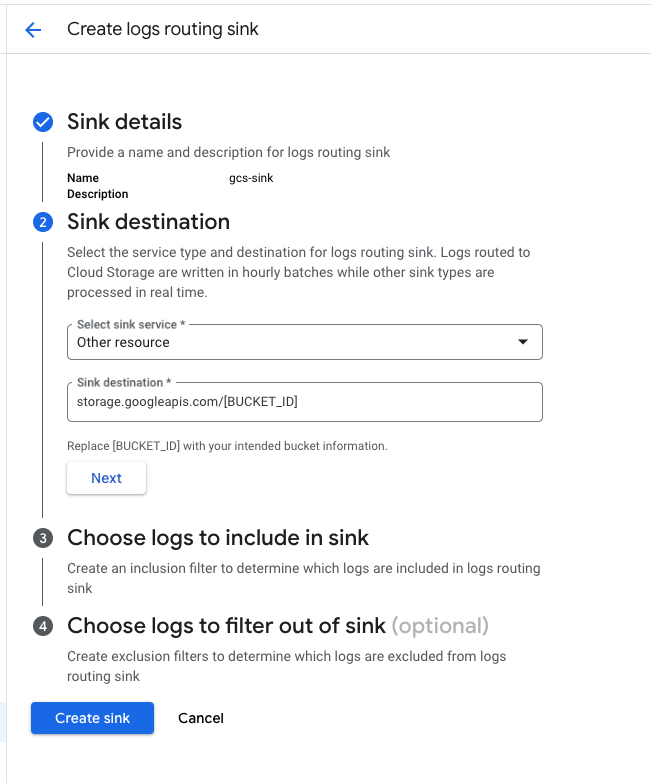
Task: Click the Description label under Sink details
Action: pos(98,194)
